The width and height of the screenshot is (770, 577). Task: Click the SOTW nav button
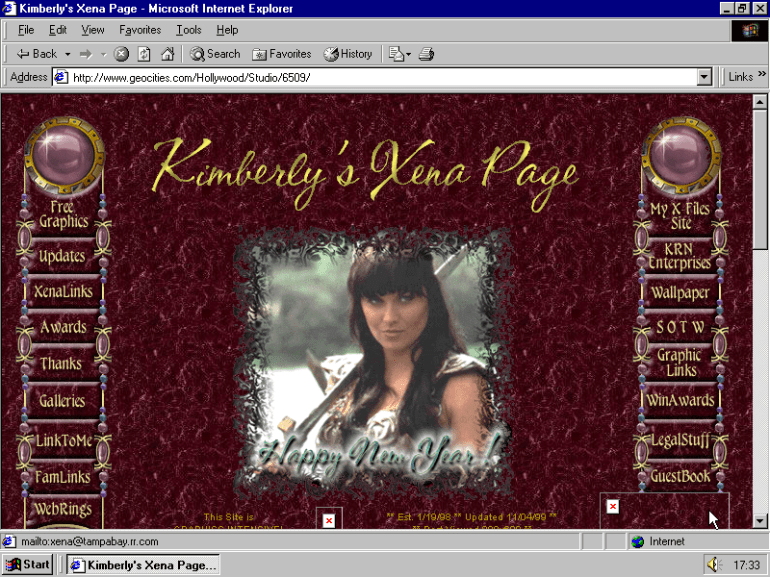(x=680, y=327)
